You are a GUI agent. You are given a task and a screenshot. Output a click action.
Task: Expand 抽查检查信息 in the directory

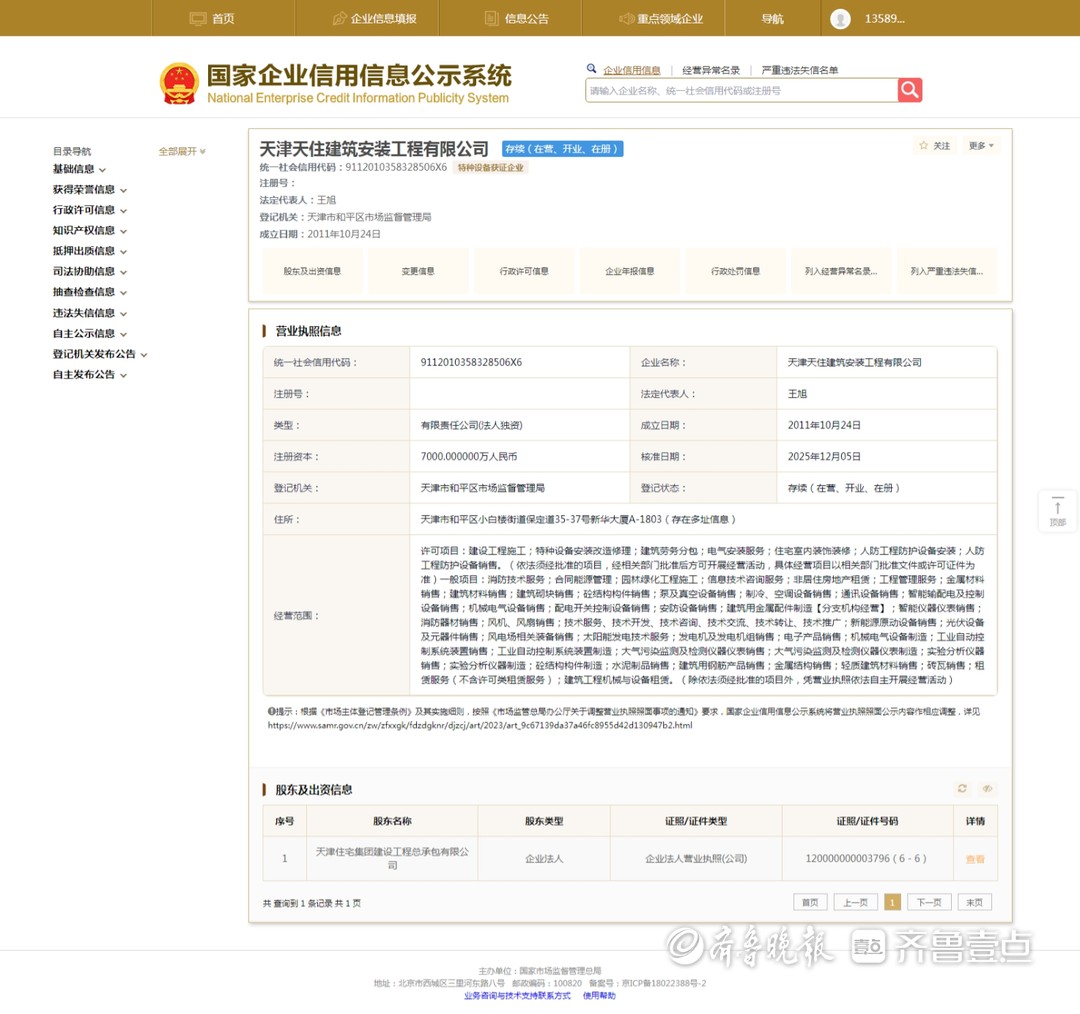coord(90,292)
